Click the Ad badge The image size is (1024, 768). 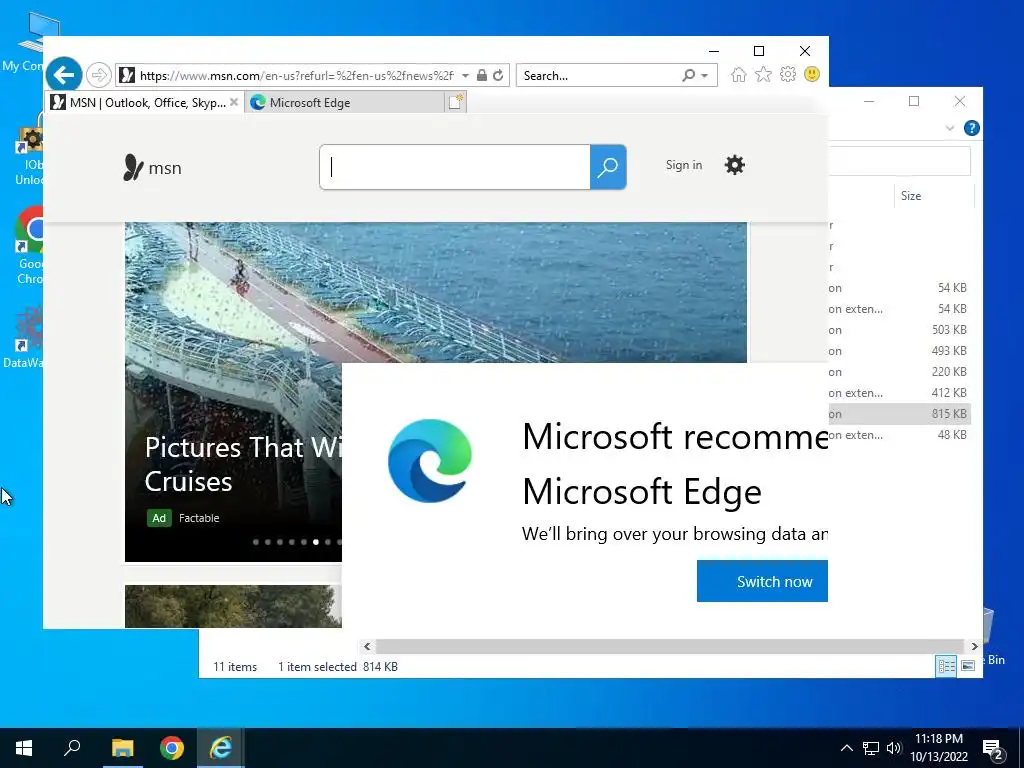(159, 518)
